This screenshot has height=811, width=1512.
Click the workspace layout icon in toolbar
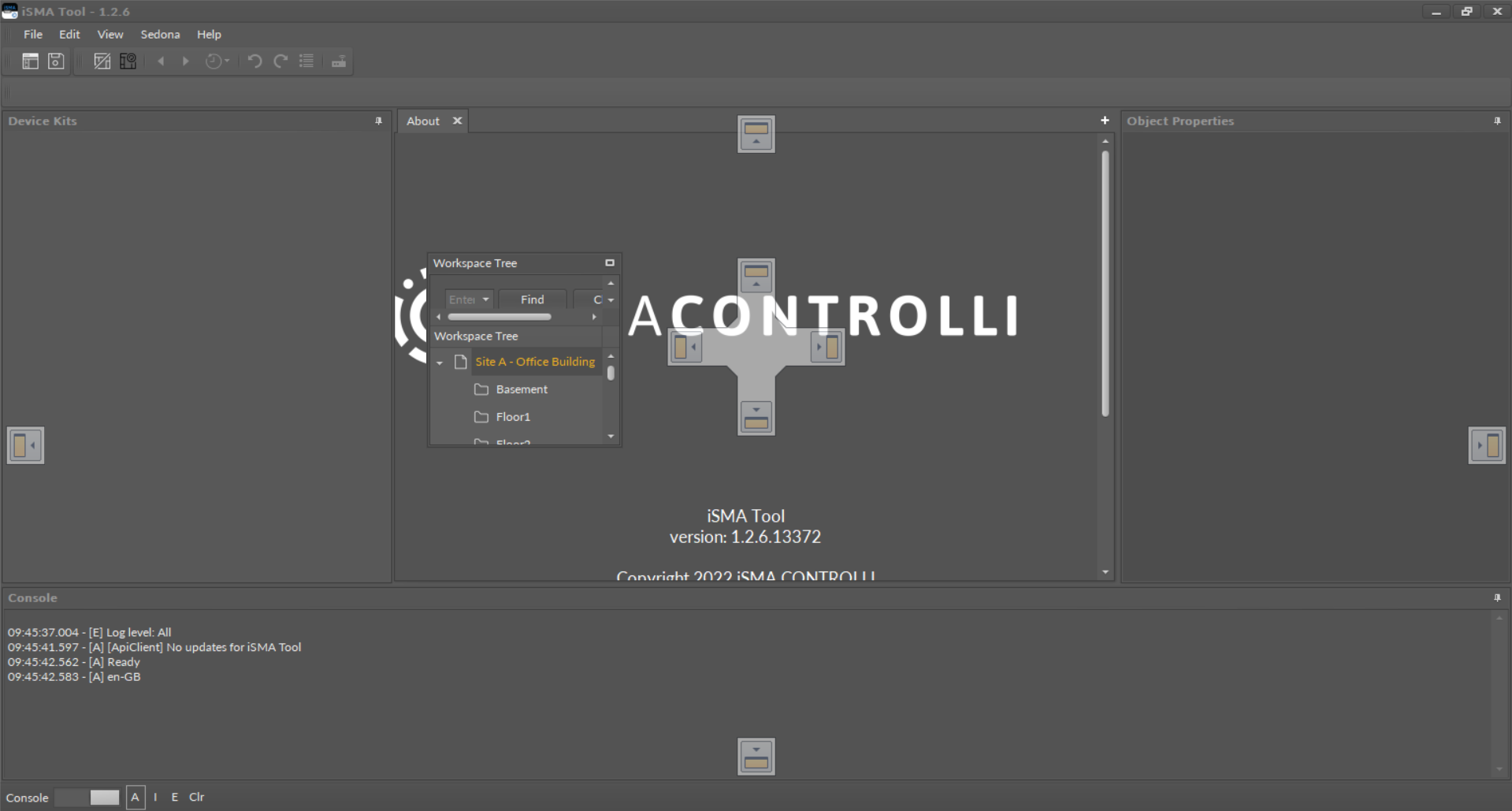(x=30, y=61)
